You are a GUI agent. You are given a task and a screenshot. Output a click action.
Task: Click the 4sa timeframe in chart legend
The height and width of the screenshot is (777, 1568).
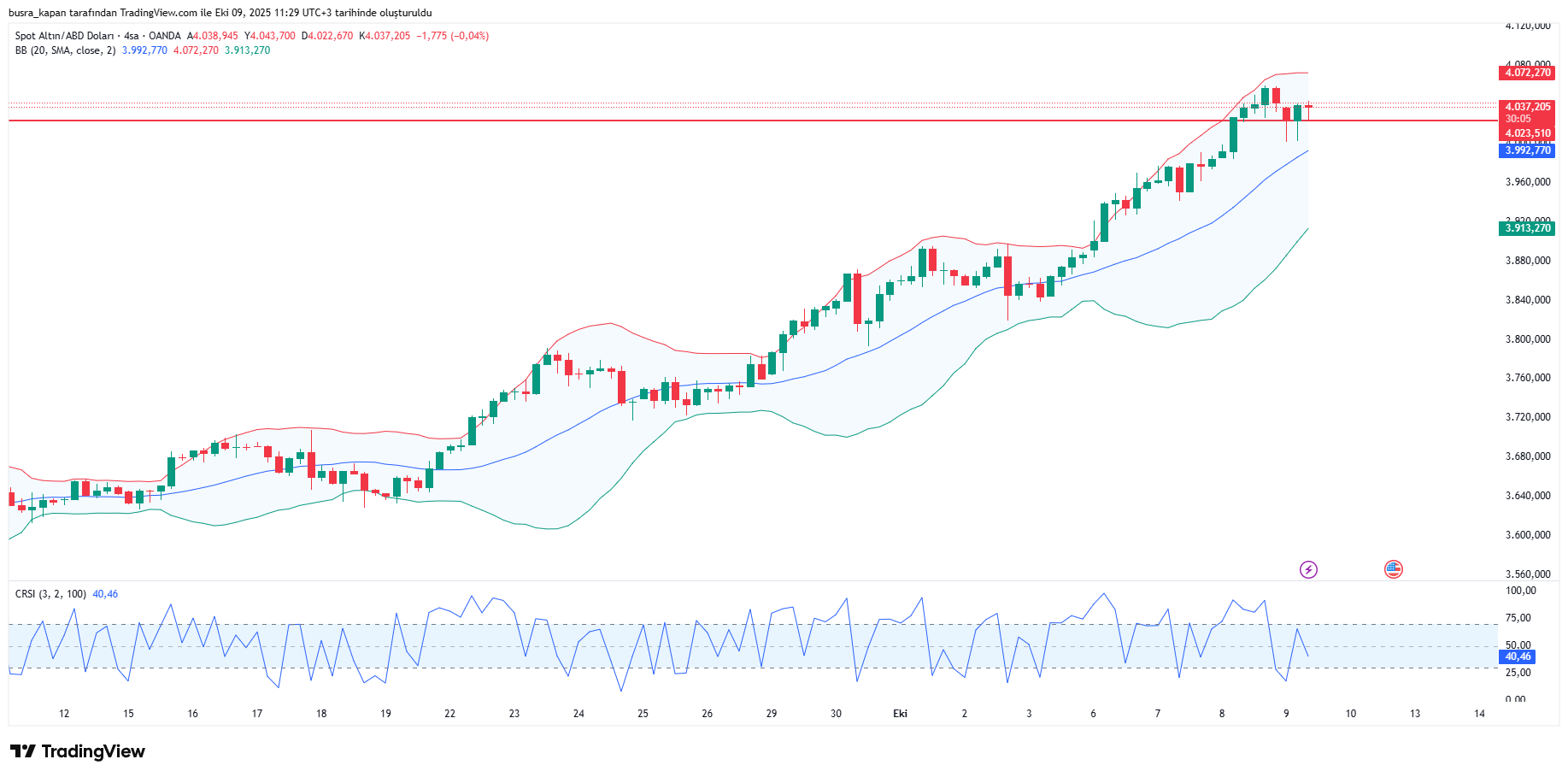coord(131,36)
